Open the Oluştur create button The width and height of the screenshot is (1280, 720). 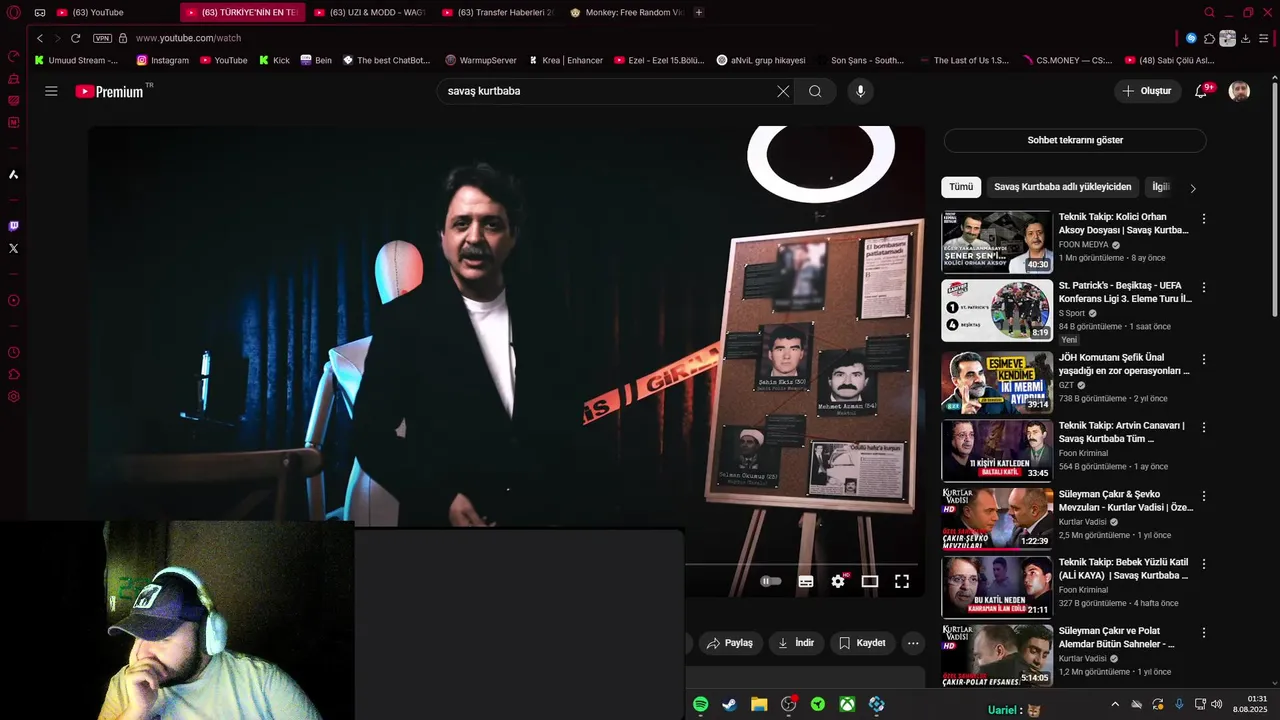pyautogui.click(x=1147, y=91)
